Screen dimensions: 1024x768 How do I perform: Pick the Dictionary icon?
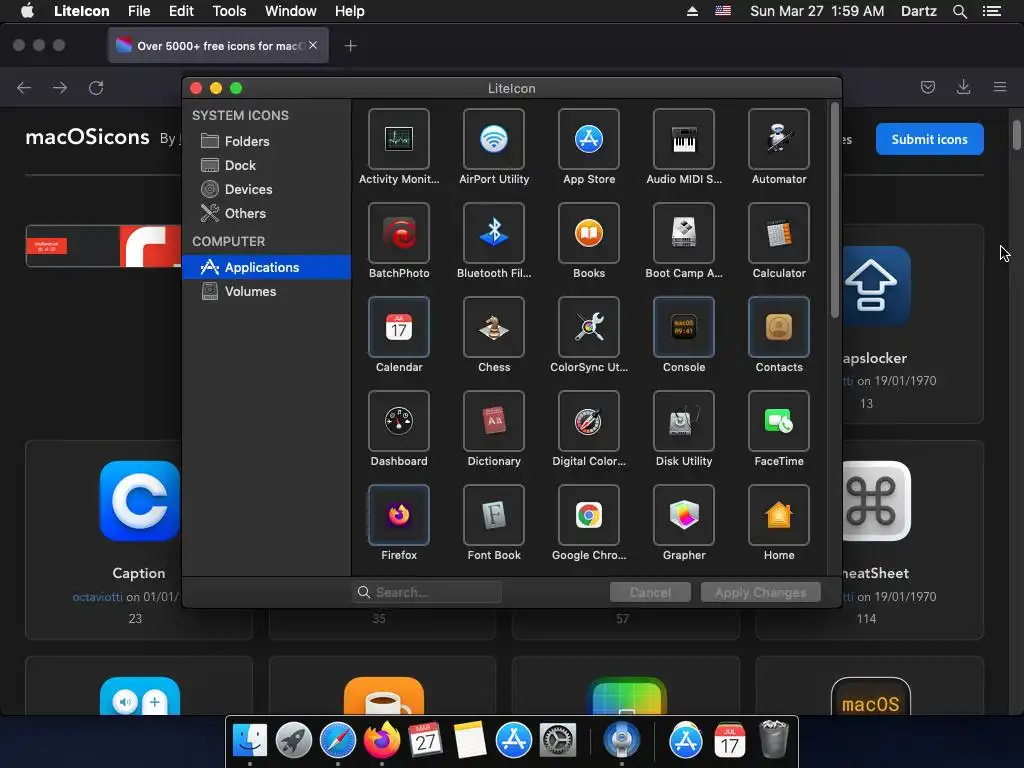point(494,421)
